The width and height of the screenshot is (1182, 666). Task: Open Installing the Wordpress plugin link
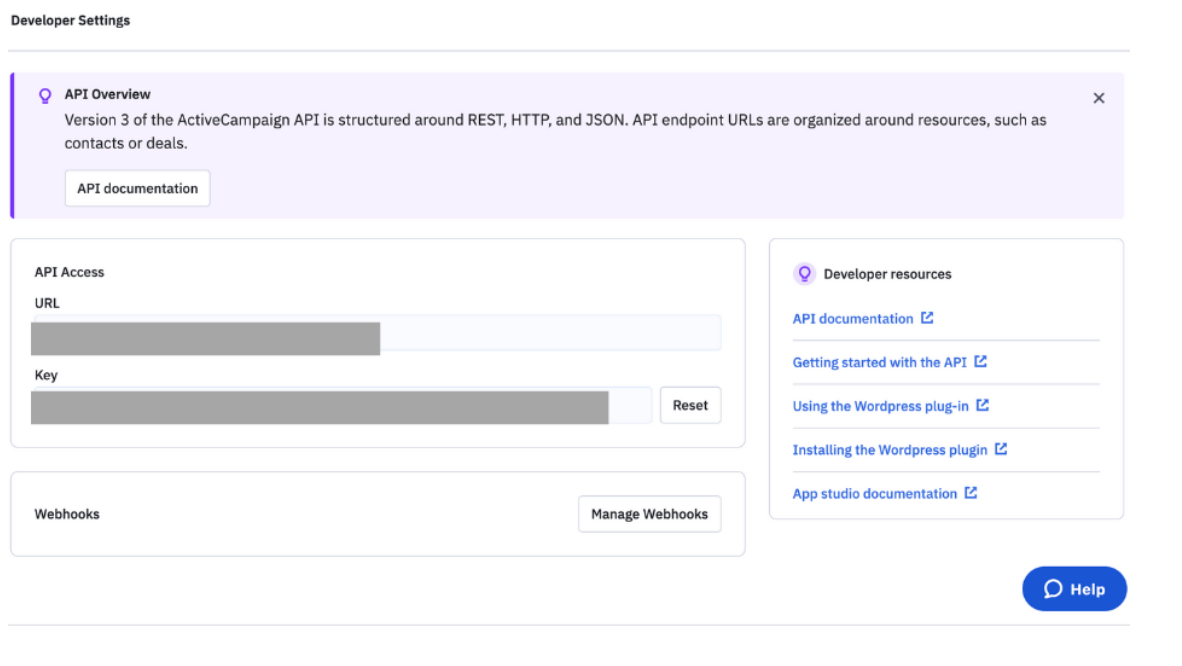[x=890, y=450]
